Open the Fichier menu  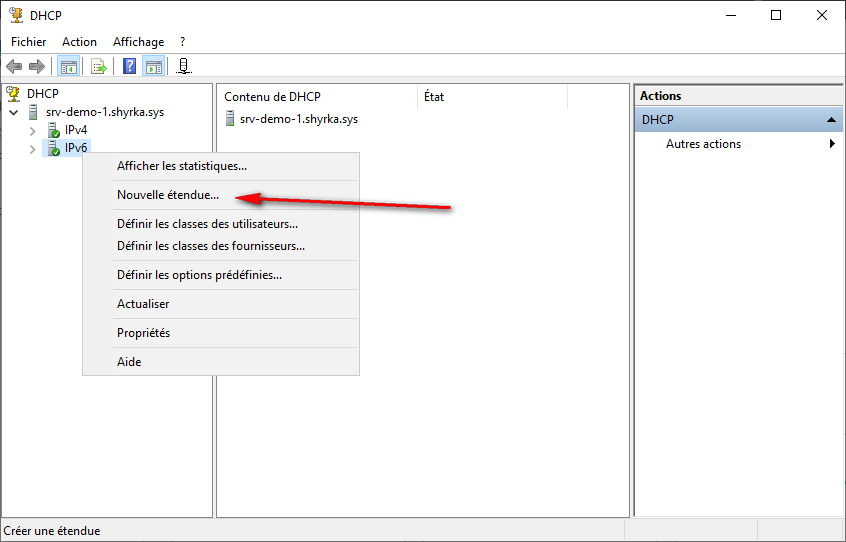[x=29, y=42]
